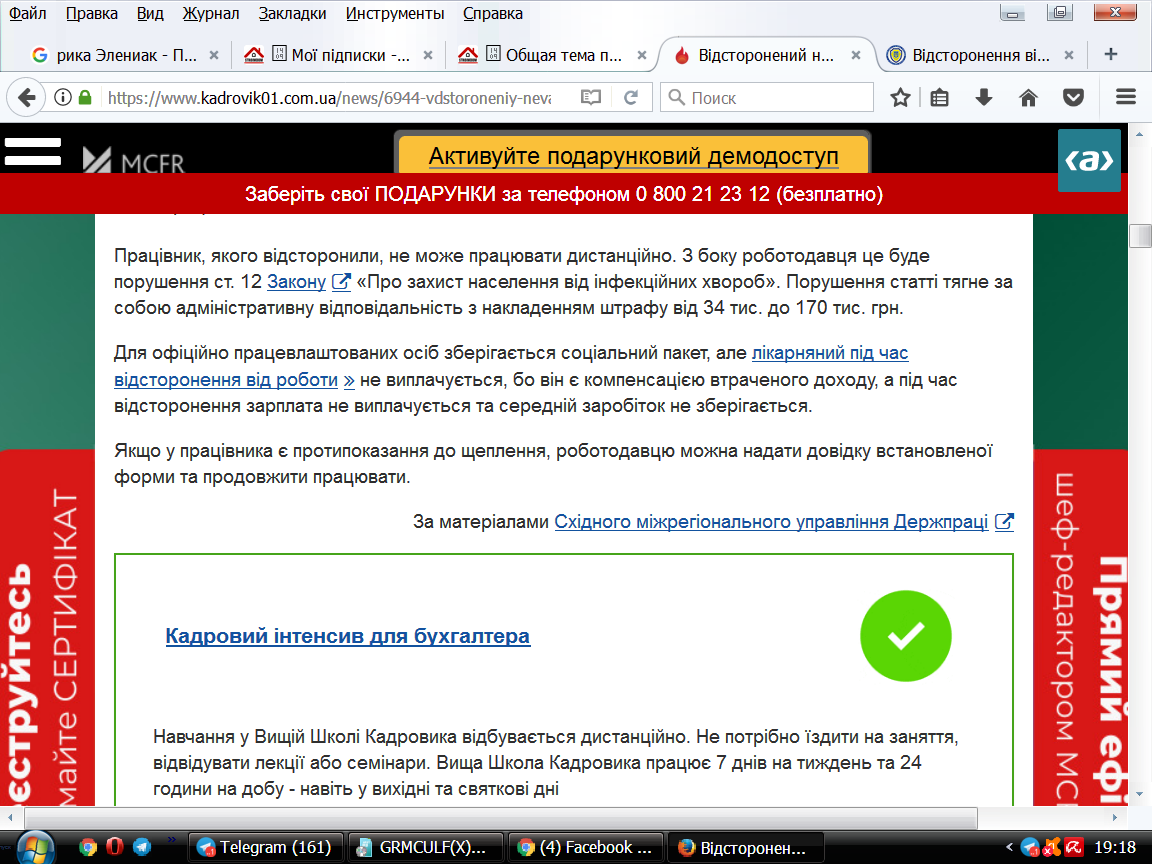Switch to the Мої підписки tab
The height and width of the screenshot is (864, 1152).
pos(339,55)
